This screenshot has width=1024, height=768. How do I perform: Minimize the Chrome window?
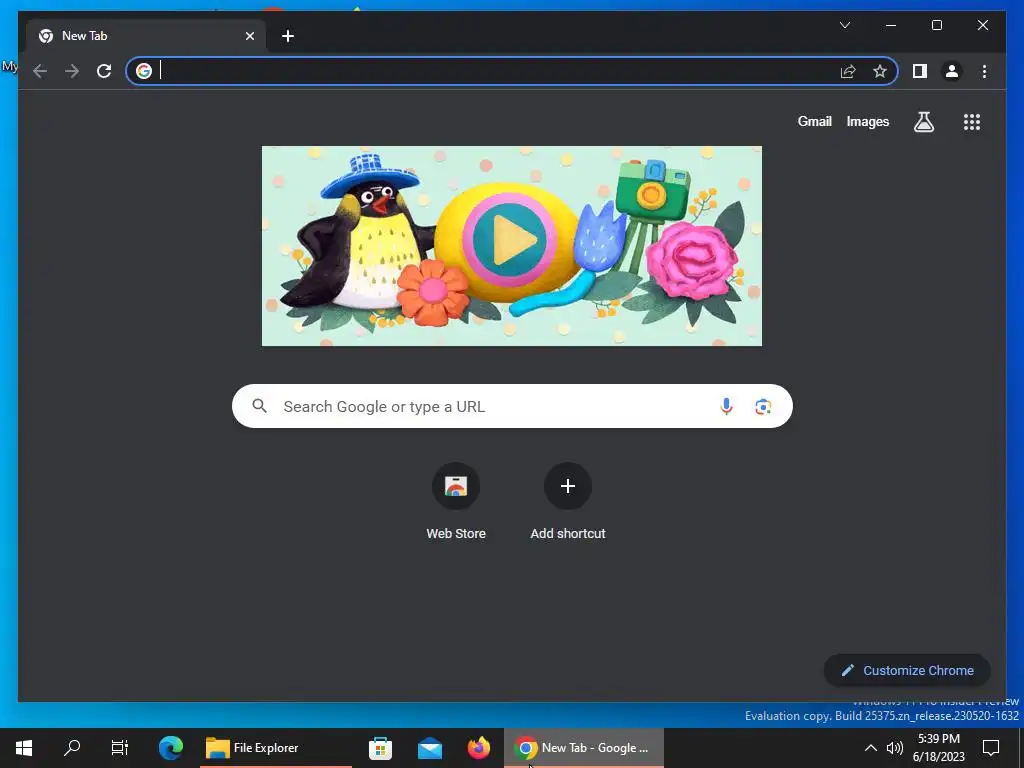891,25
